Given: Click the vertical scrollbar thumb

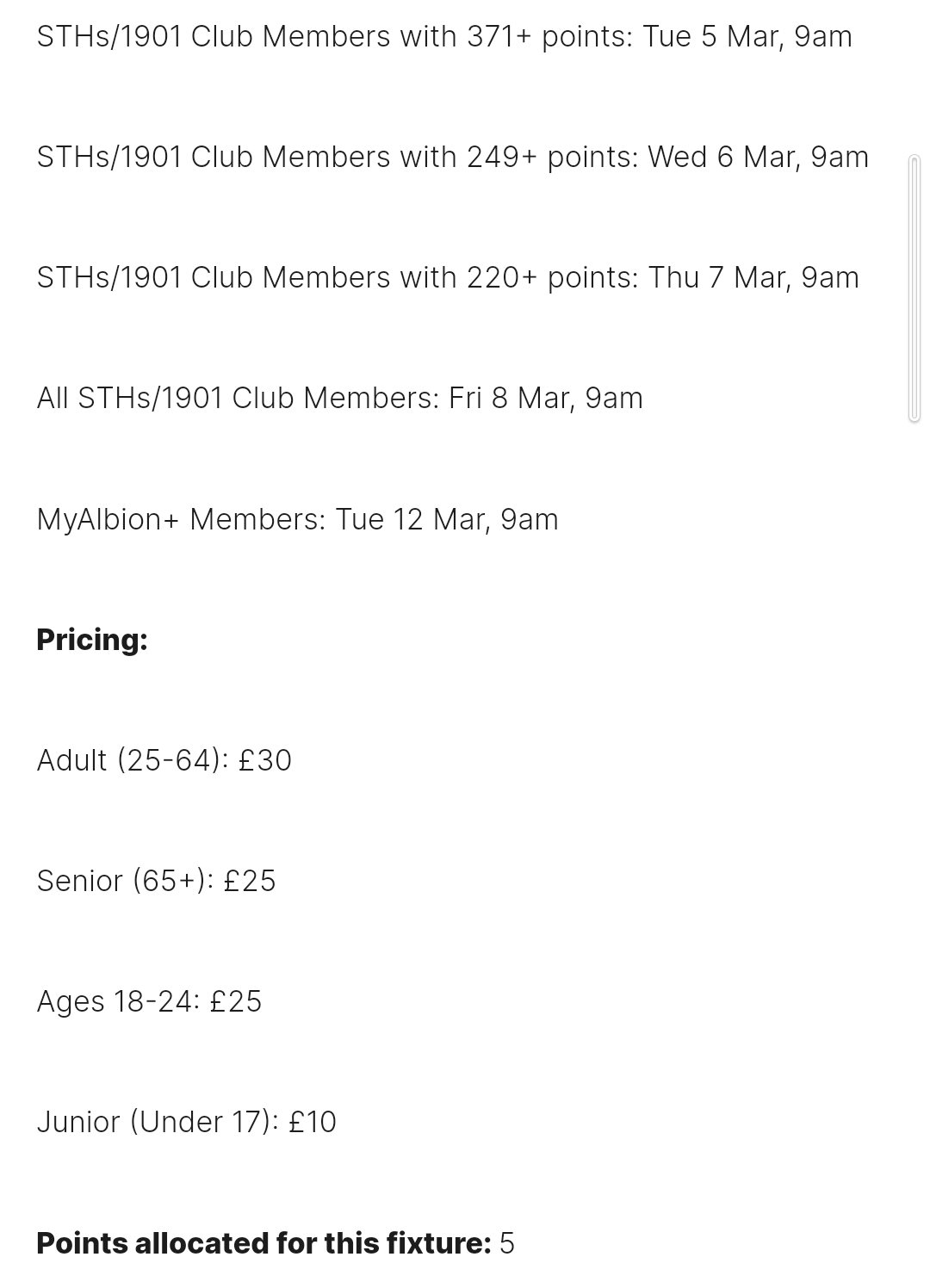Looking at the screenshot, I should click(914, 288).
